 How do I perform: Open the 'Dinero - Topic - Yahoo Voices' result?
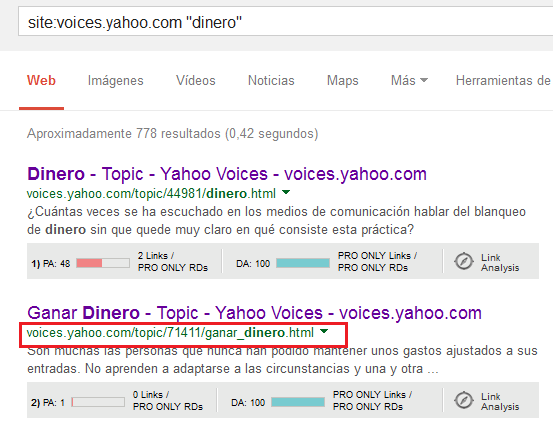(227, 174)
